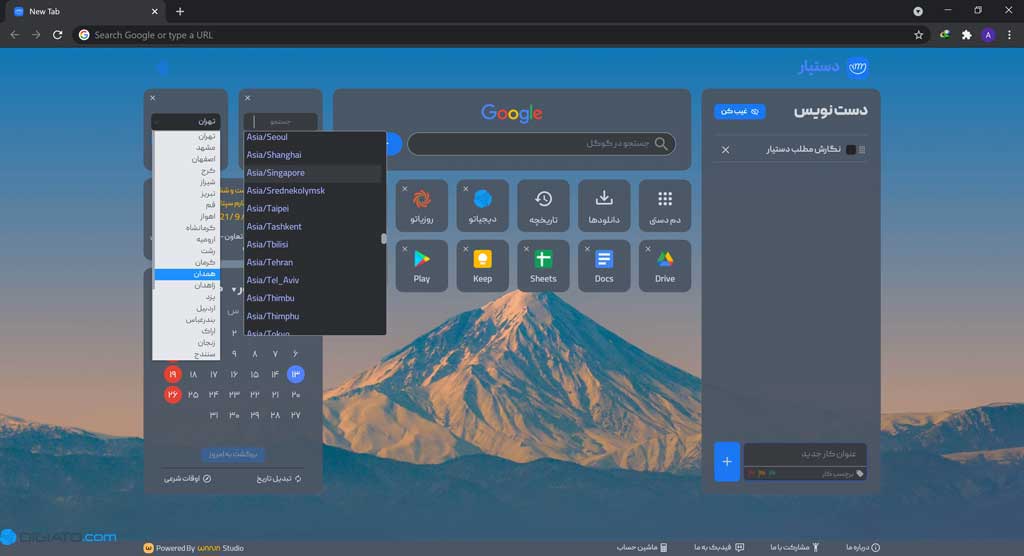Close the city selection widget
1024x556 pixels.
tap(153, 98)
